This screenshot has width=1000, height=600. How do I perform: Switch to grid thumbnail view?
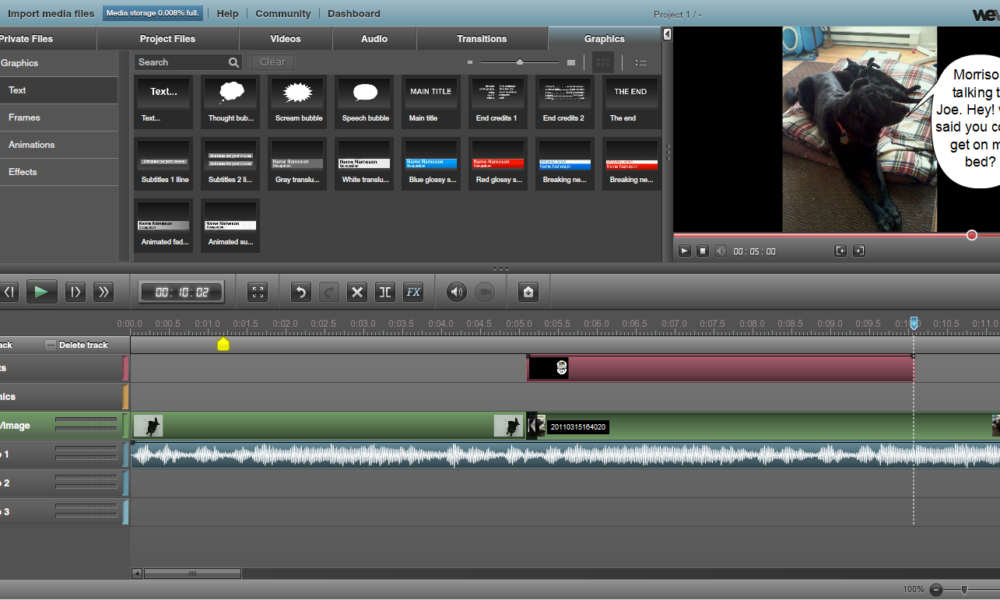[603, 62]
